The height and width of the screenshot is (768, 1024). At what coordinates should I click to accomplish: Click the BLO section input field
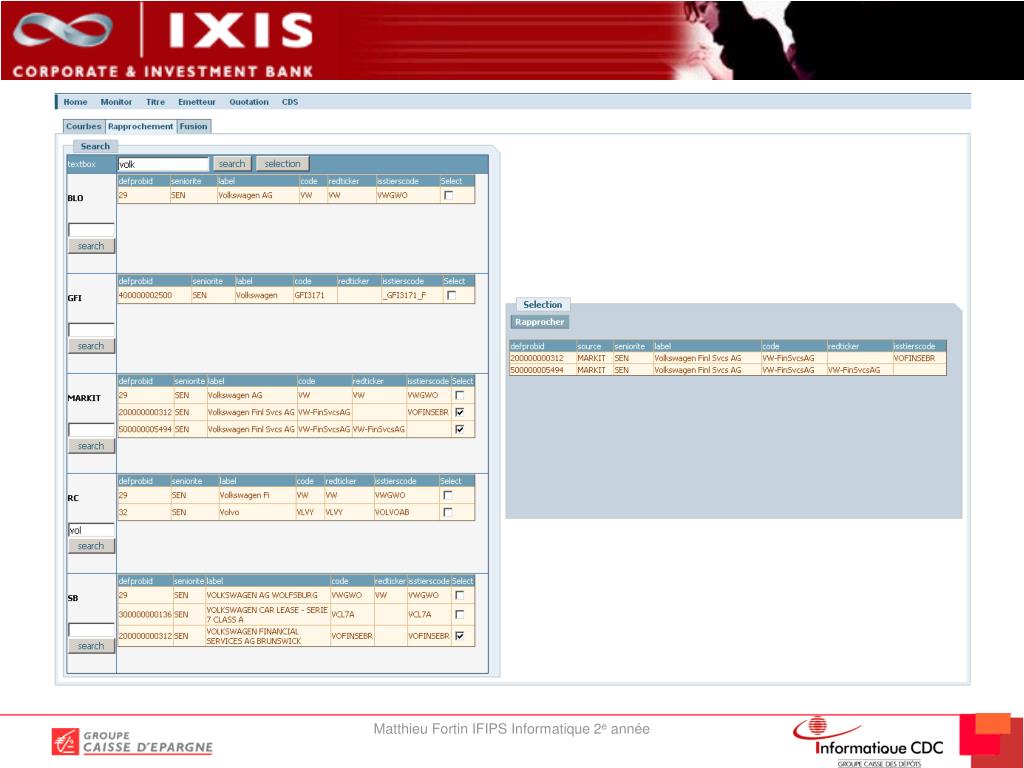click(x=91, y=229)
